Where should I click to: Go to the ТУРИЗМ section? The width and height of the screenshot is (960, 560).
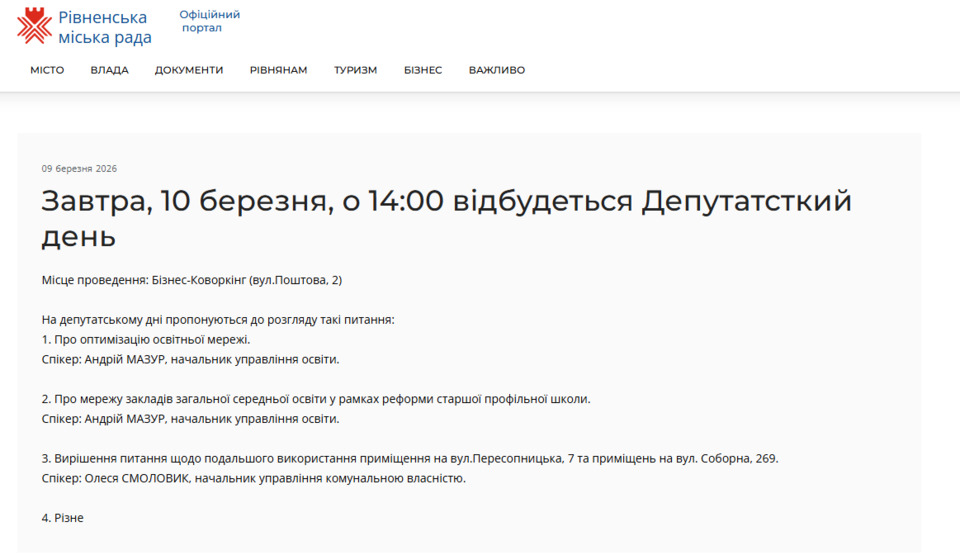[x=355, y=70]
